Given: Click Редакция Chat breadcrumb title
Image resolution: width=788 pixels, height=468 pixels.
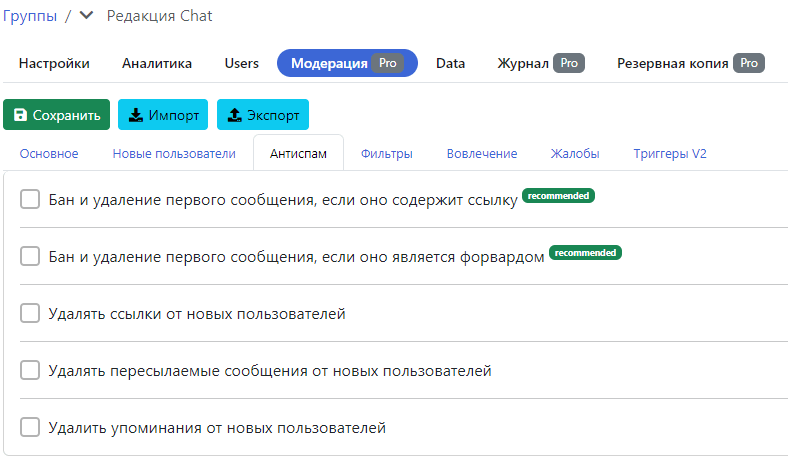Looking at the screenshot, I should (x=159, y=16).
